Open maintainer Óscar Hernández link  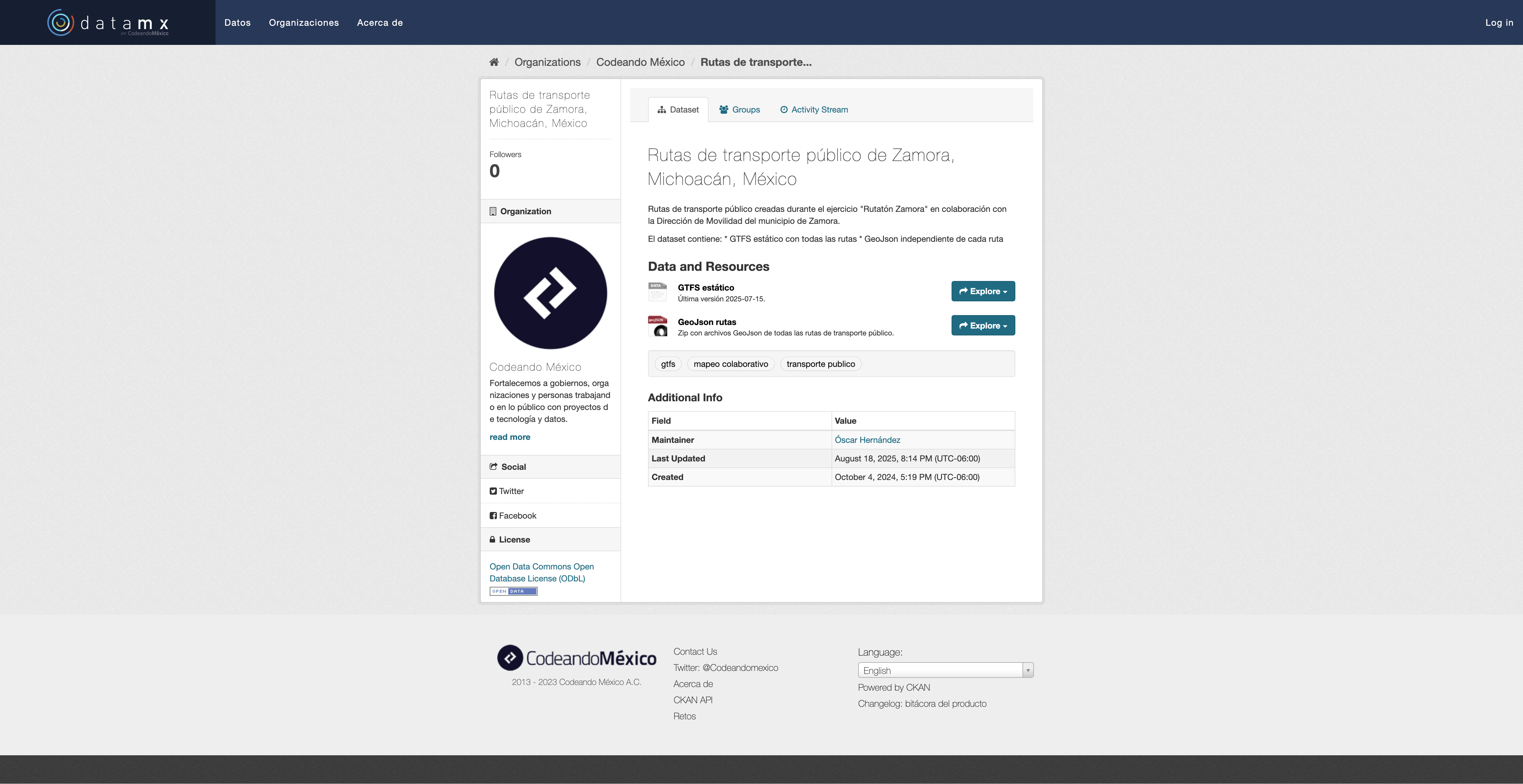tap(867, 440)
